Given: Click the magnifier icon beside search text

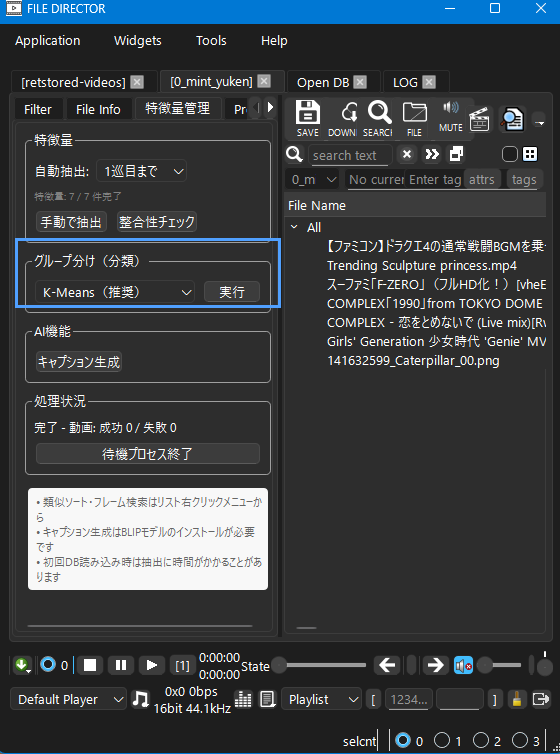Looking at the screenshot, I should pyautogui.click(x=294, y=155).
